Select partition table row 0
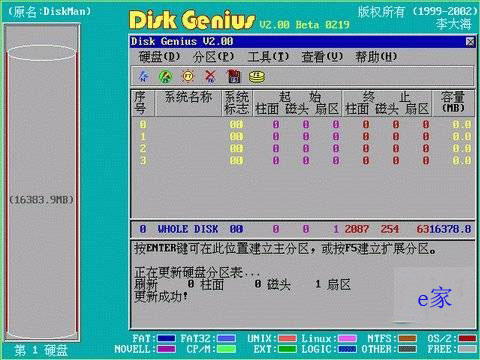The image size is (480, 360). point(302,125)
